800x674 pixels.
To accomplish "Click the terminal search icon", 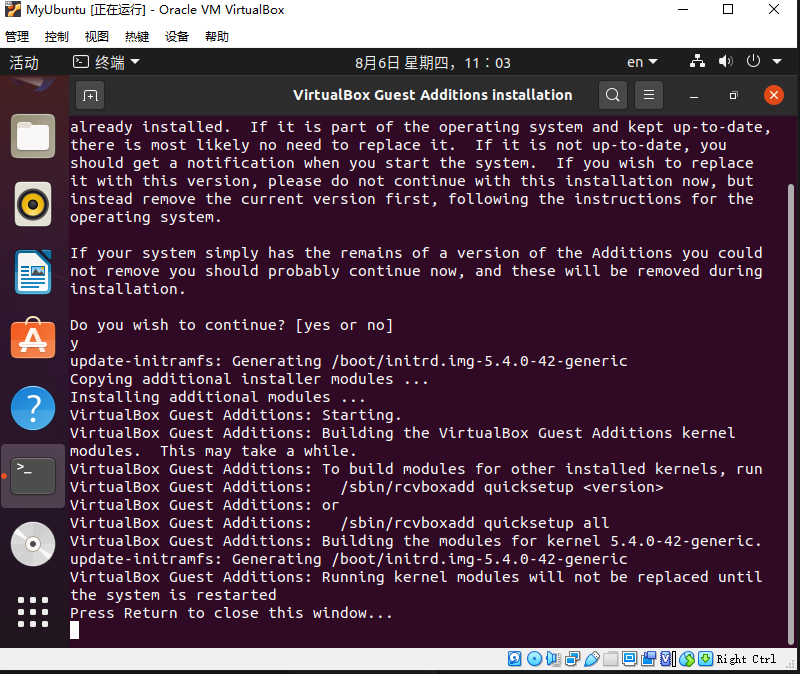I will click(613, 95).
